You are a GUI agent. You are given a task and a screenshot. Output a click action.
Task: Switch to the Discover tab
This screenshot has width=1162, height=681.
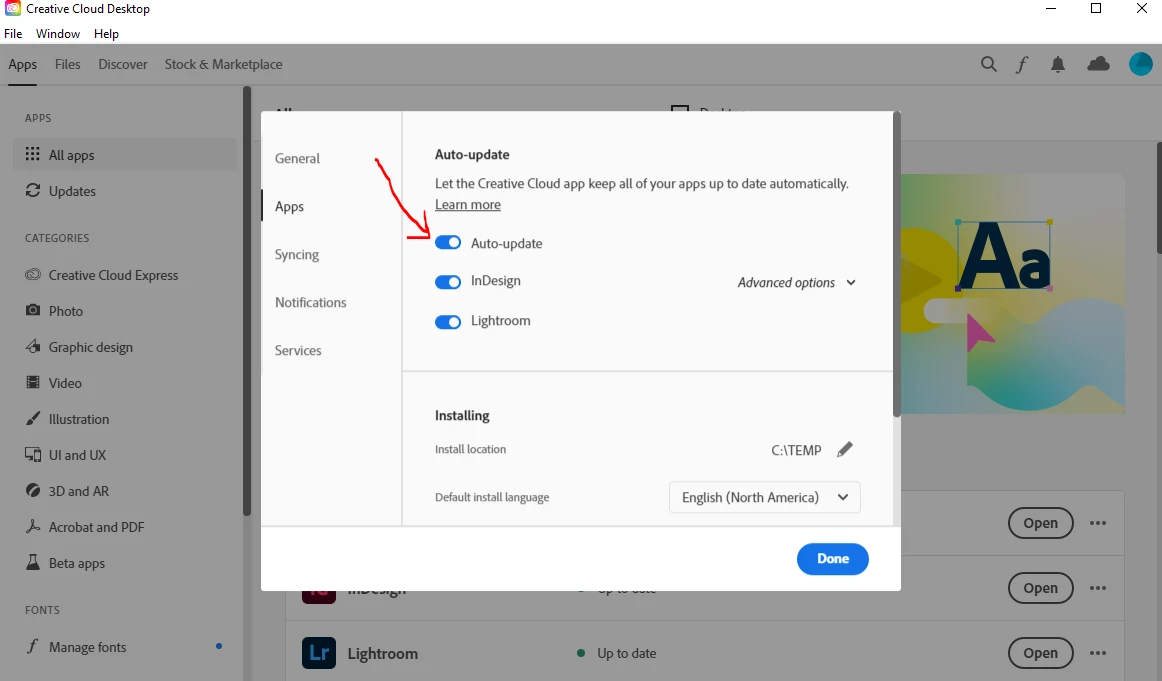click(123, 64)
